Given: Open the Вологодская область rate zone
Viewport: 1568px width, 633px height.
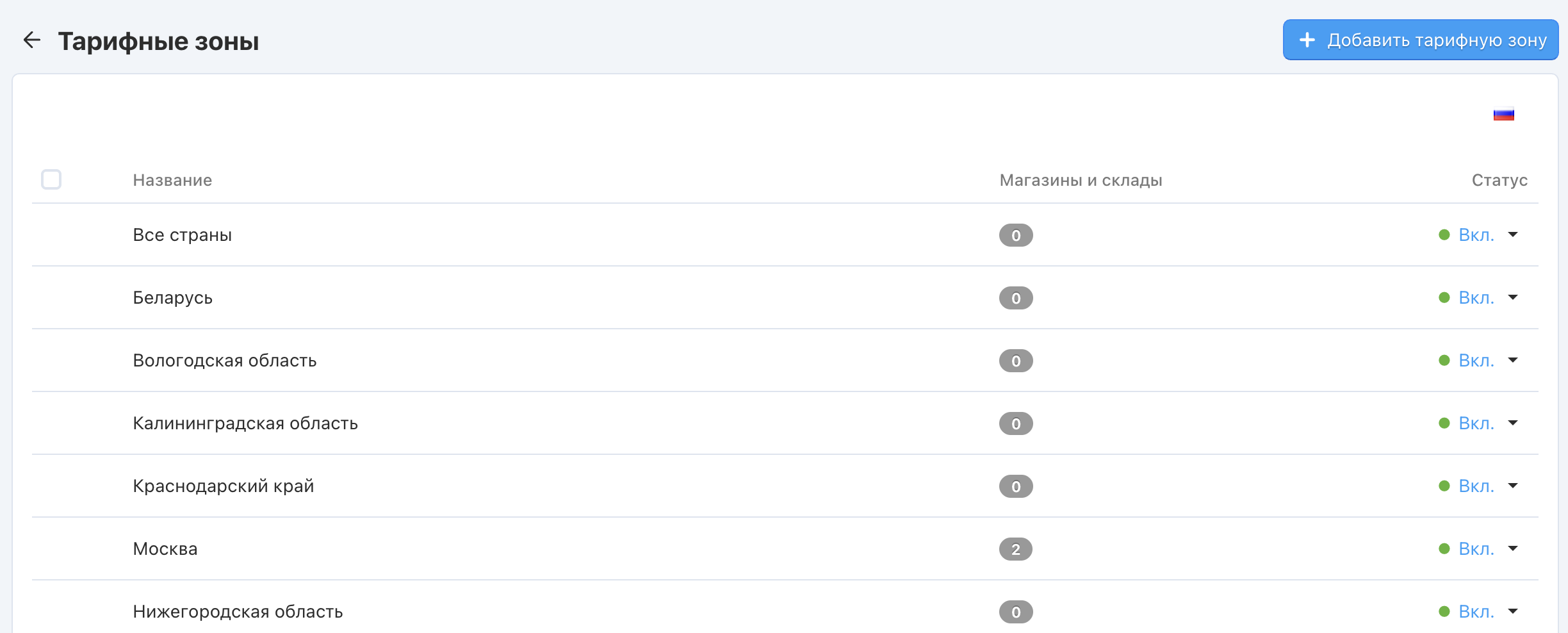Looking at the screenshot, I should click(x=224, y=361).
